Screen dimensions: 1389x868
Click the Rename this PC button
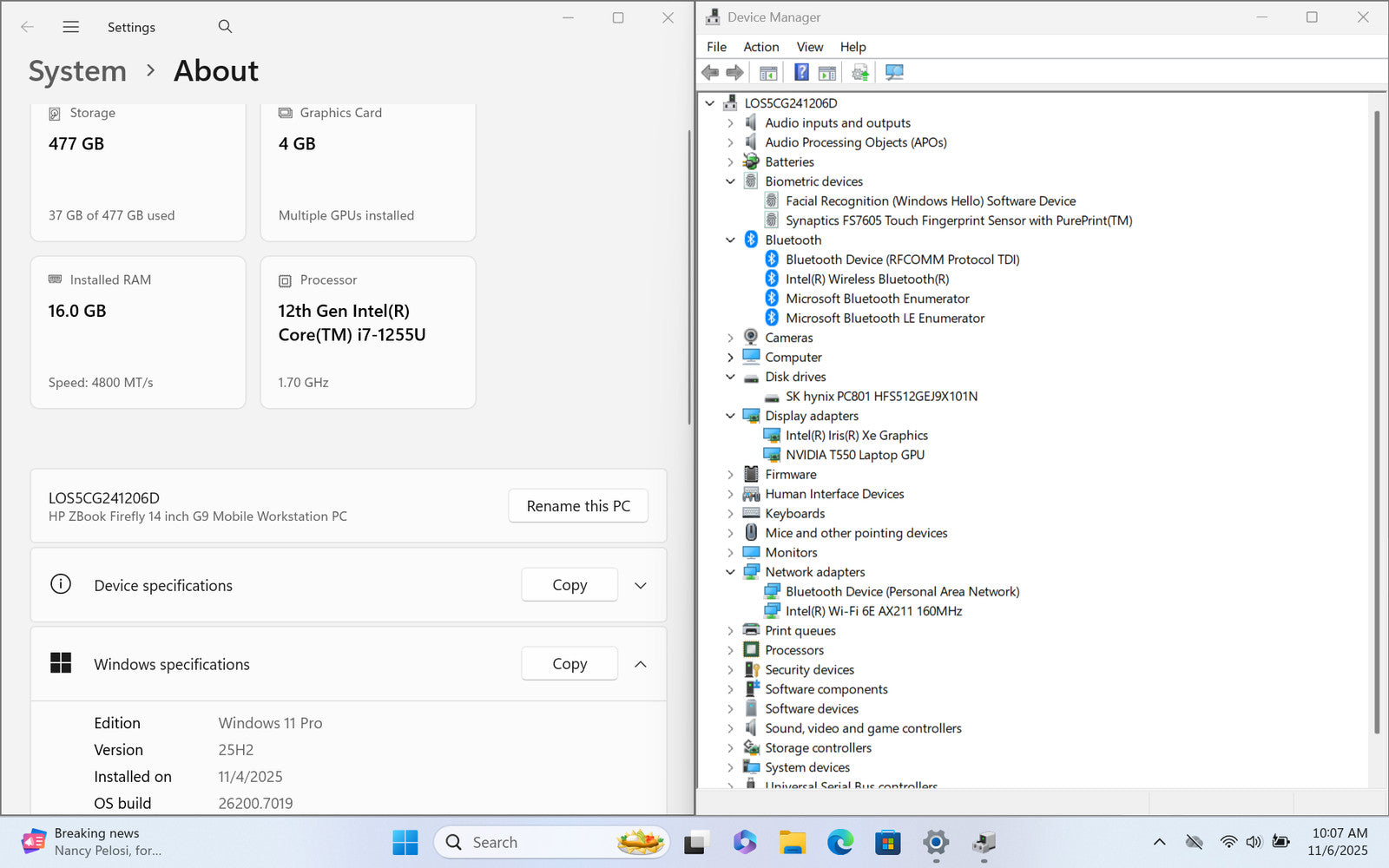[x=578, y=506]
